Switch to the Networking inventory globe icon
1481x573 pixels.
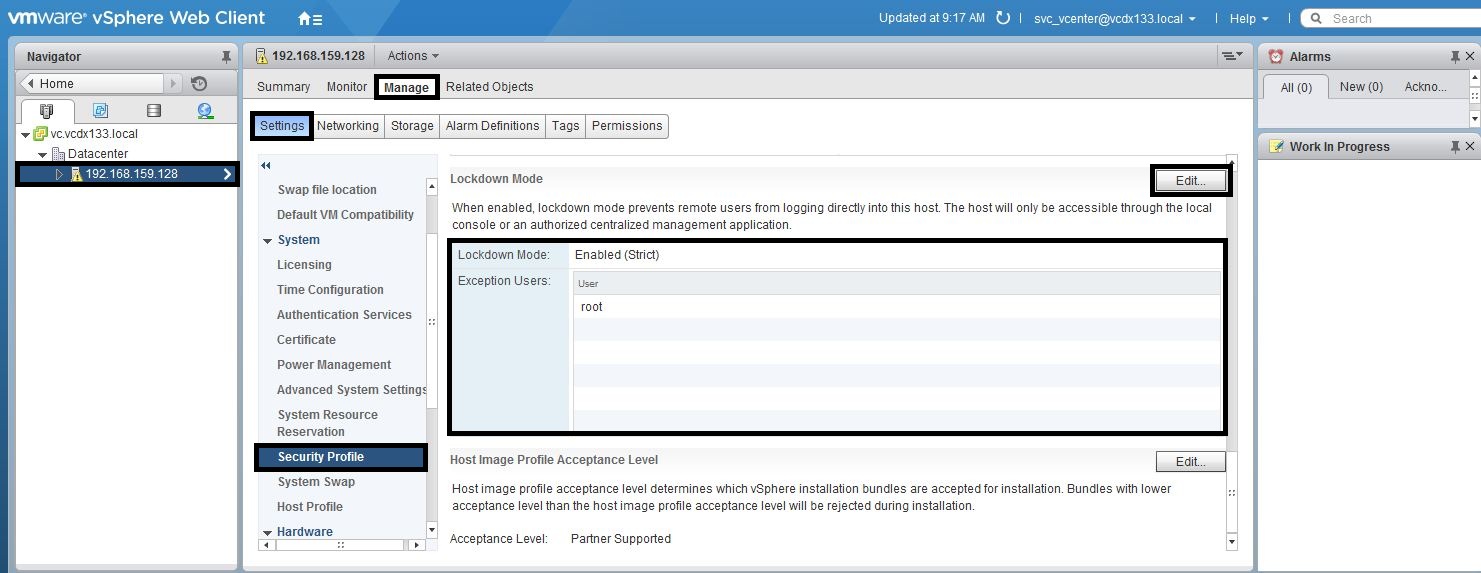point(205,111)
